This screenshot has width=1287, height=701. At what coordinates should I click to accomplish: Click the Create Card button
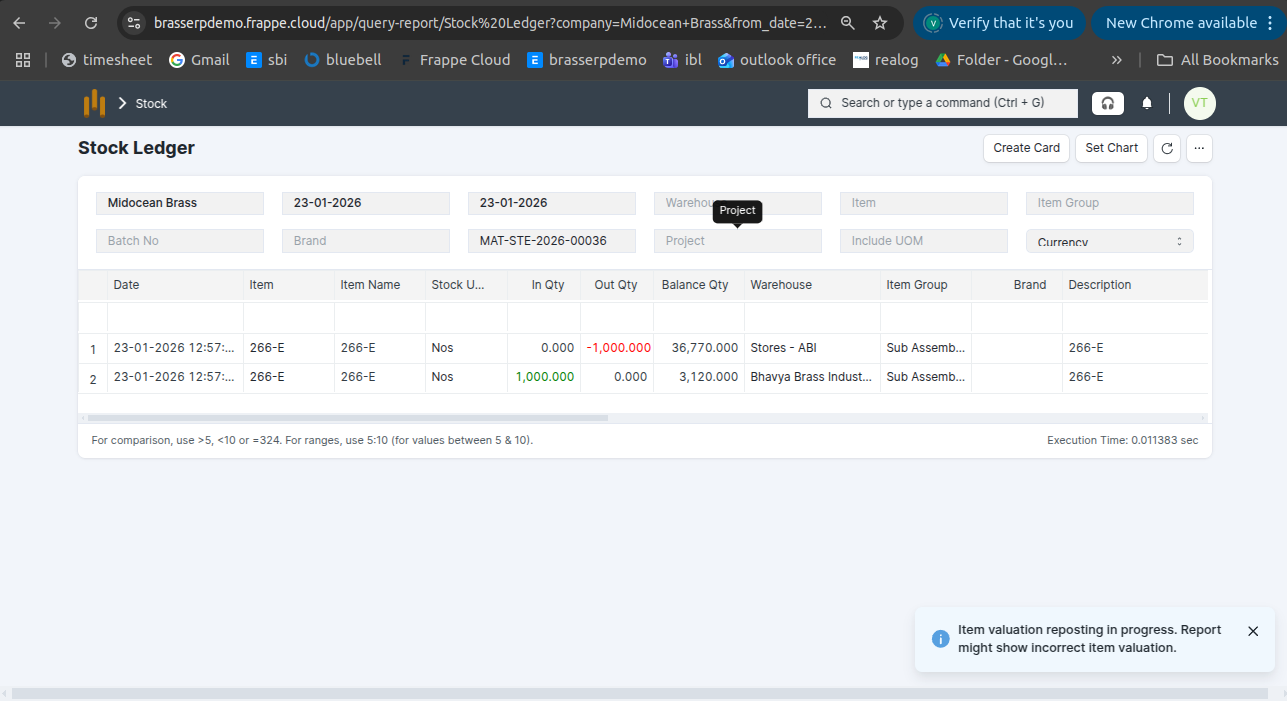1026,148
